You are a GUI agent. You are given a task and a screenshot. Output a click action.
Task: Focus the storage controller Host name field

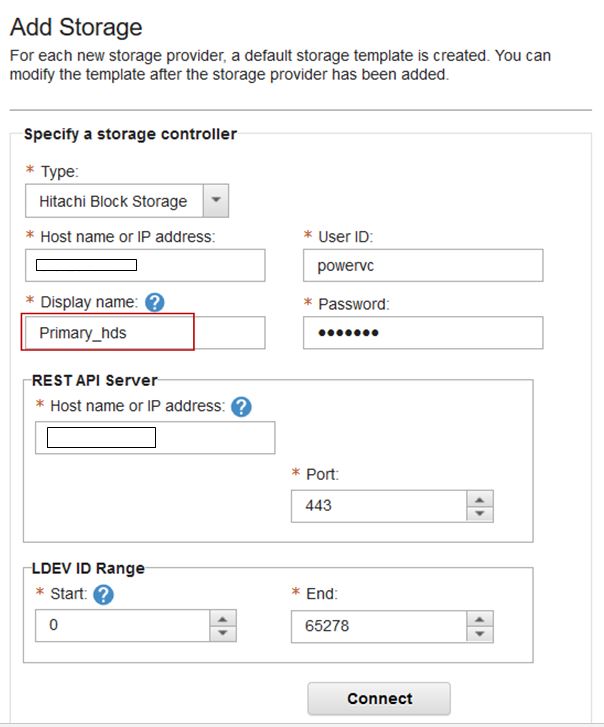click(x=145, y=265)
